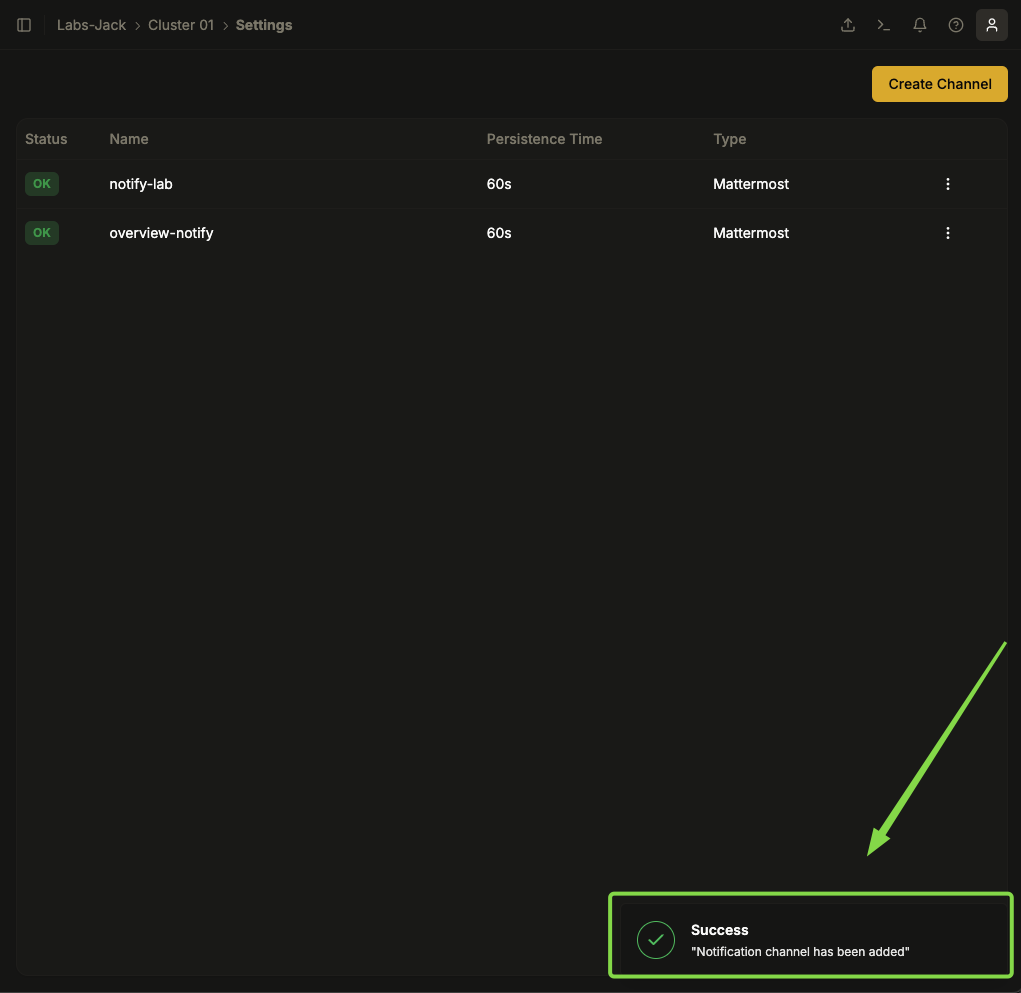Click the OK badge for overview-notify

tap(42, 232)
